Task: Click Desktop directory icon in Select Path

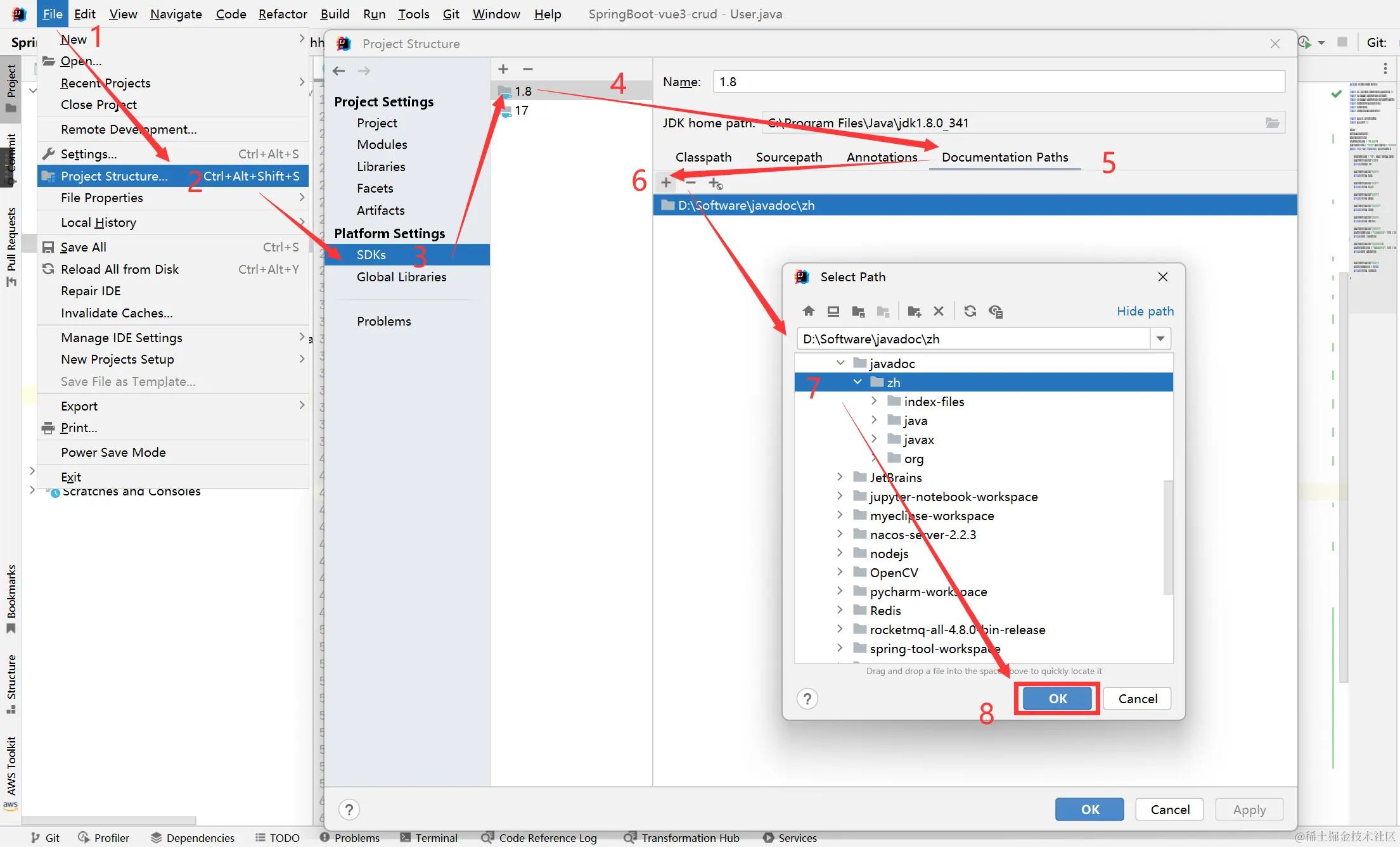Action: click(833, 311)
